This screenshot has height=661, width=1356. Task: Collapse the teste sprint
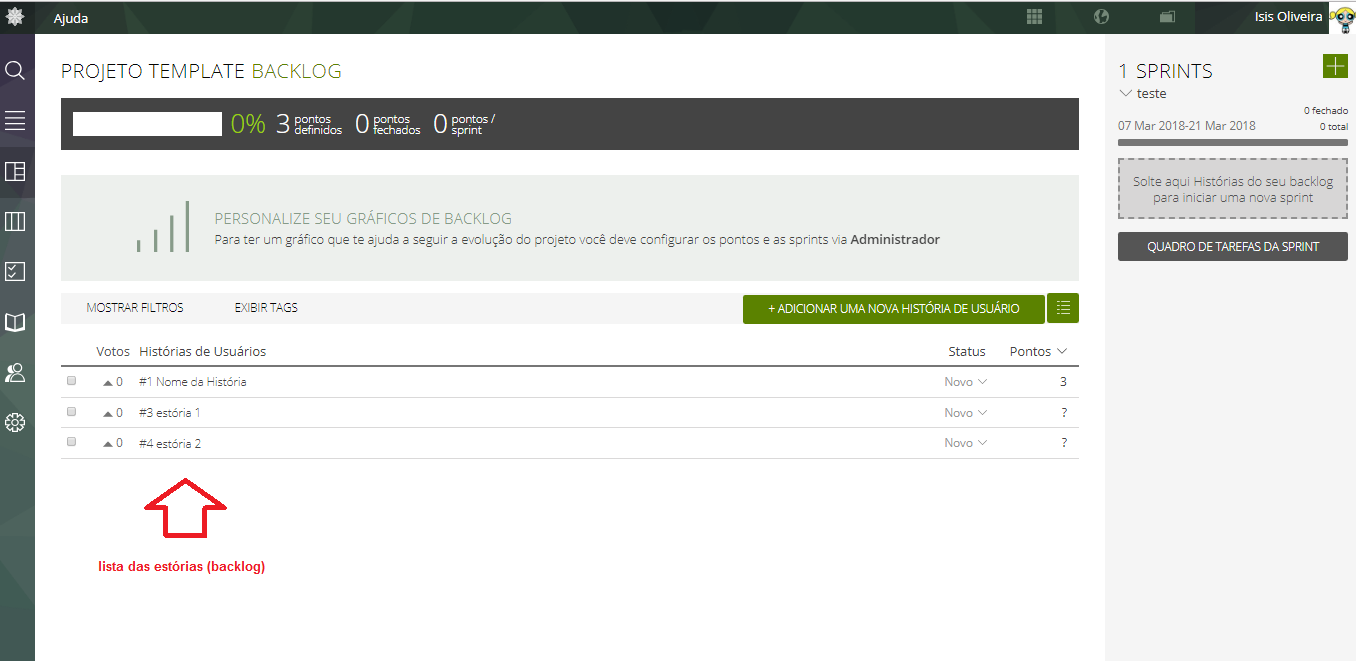point(1126,93)
